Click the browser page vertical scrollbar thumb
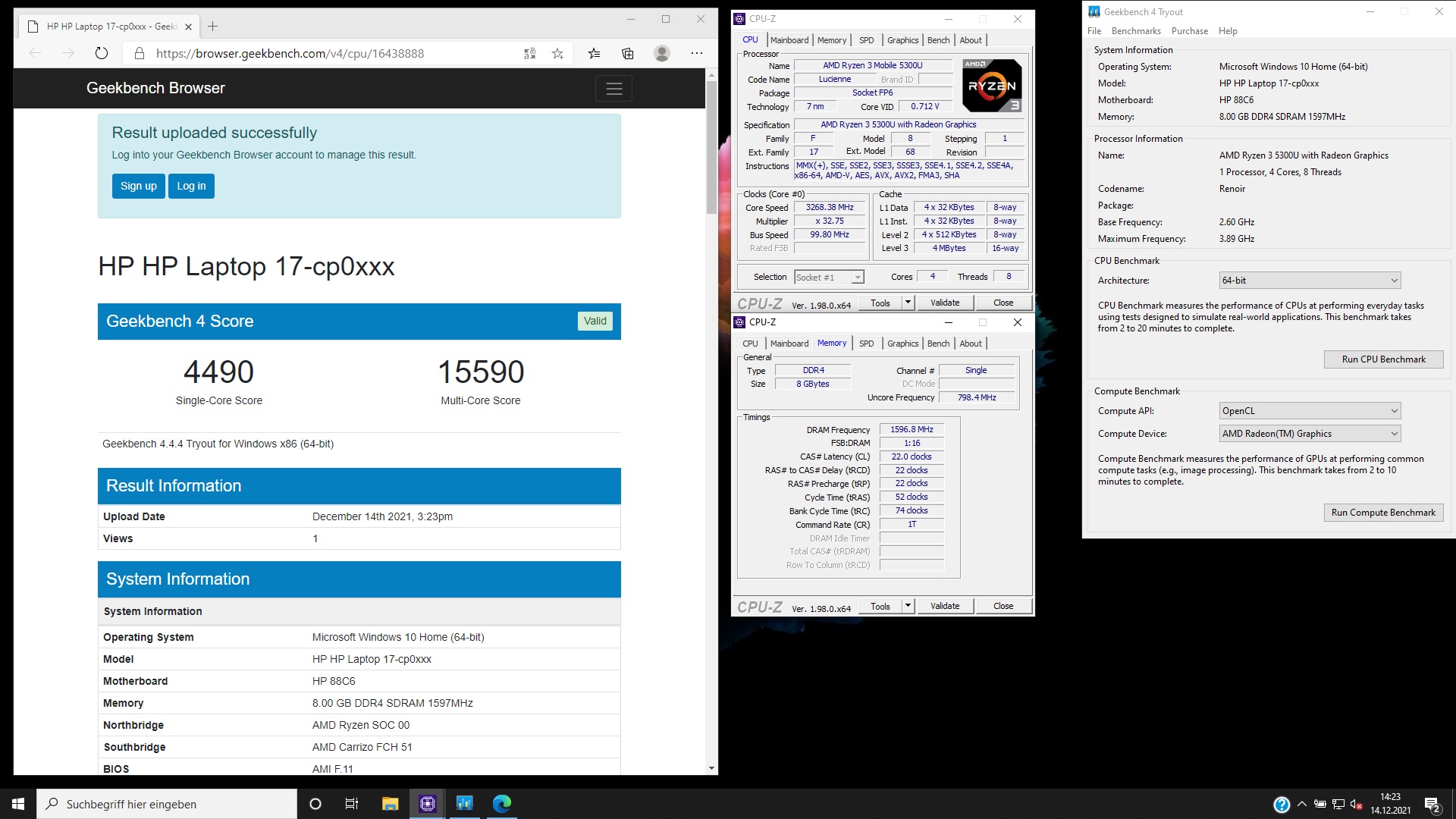The image size is (1456, 819). (711, 146)
